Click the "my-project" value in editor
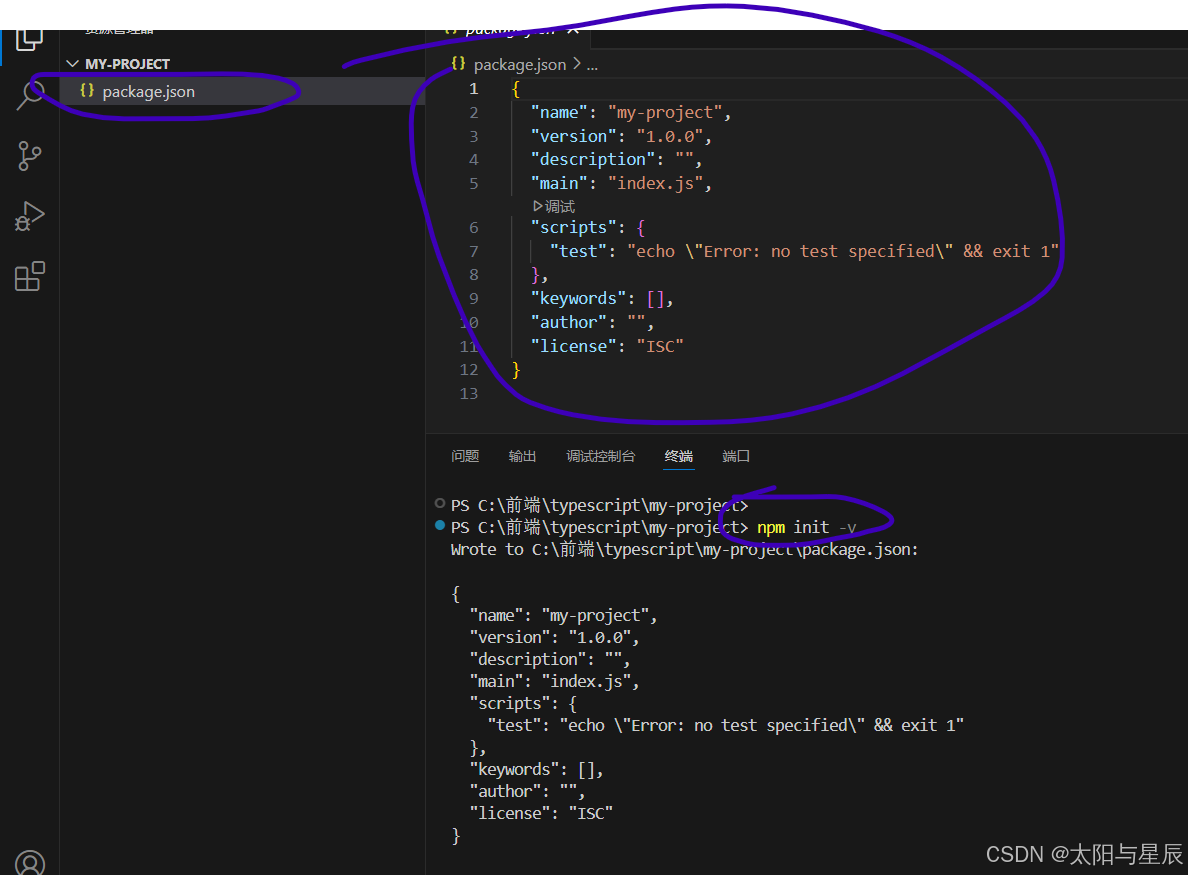Image resolution: width=1188 pixels, height=875 pixels. tap(664, 113)
